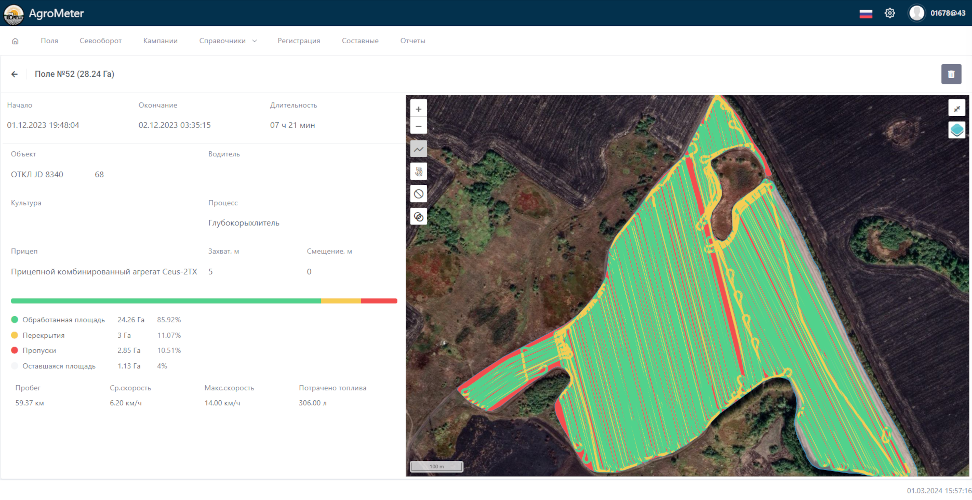Open settings gear in the header
Image resolution: width=972 pixels, height=500 pixels.
[890, 13]
